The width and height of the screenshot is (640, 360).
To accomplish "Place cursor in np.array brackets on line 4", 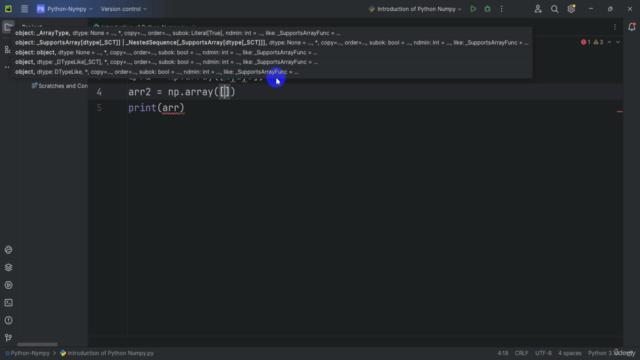I will (225, 92).
